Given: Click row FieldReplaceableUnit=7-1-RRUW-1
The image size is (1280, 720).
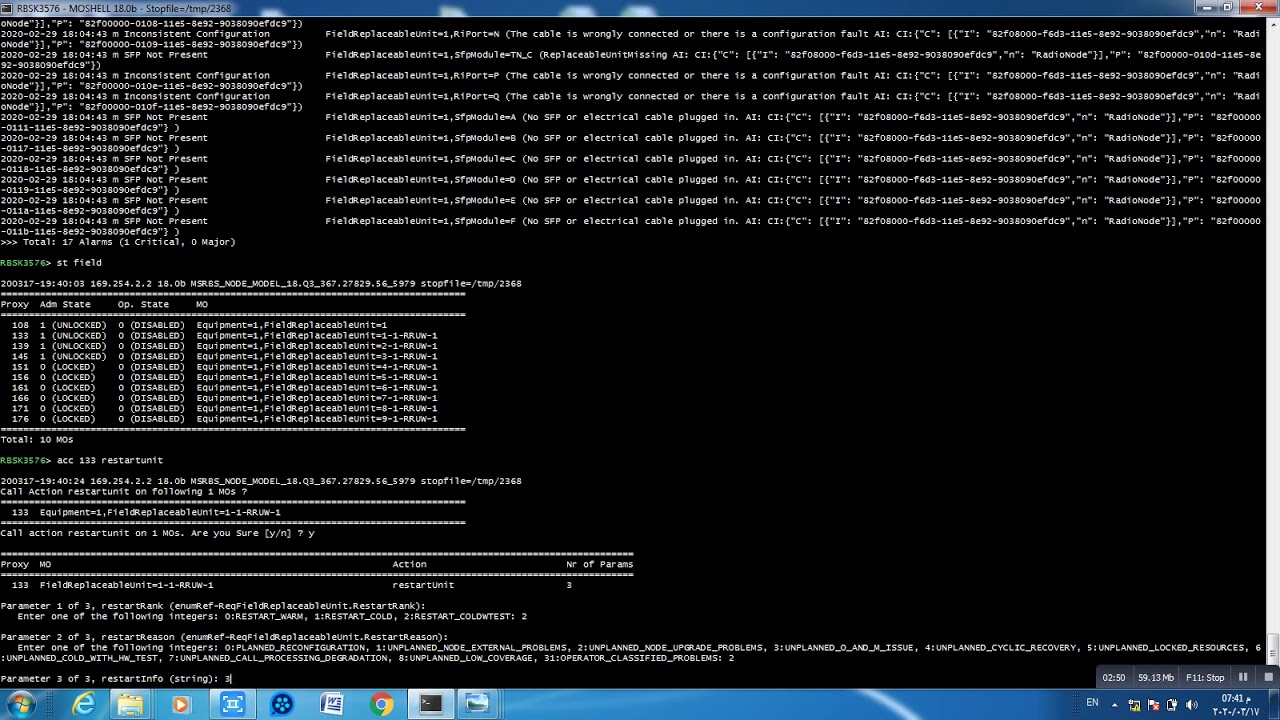Looking at the screenshot, I should (218, 398).
